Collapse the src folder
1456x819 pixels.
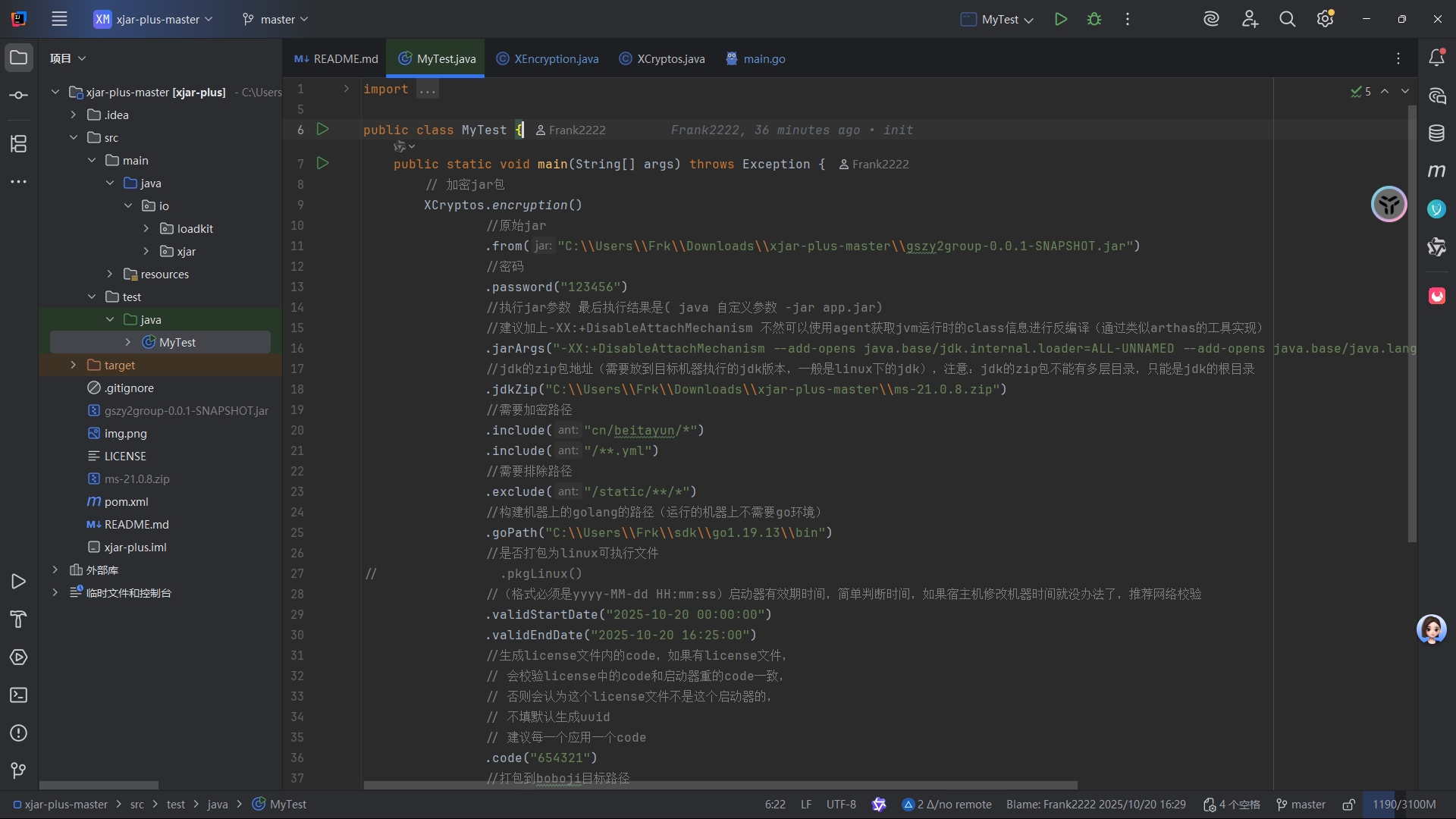[x=73, y=137]
